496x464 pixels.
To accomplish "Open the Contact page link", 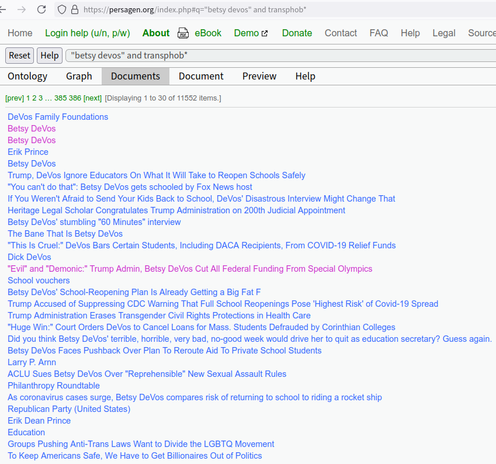I will click(x=341, y=33).
